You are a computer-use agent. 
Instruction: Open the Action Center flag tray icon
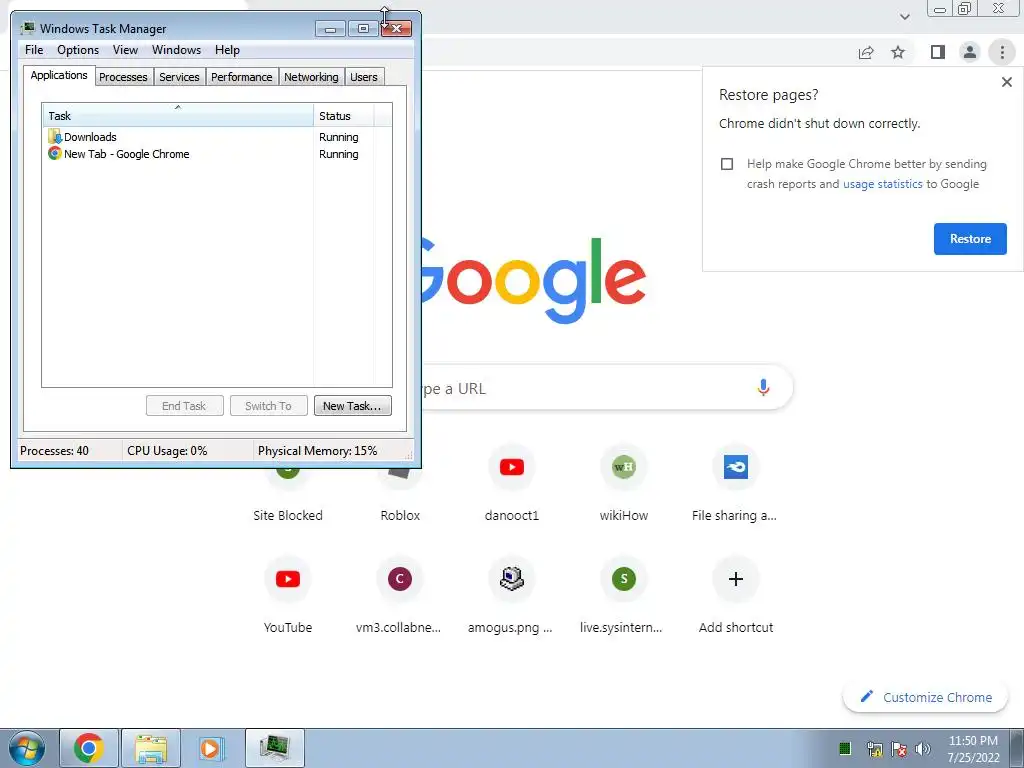point(899,749)
